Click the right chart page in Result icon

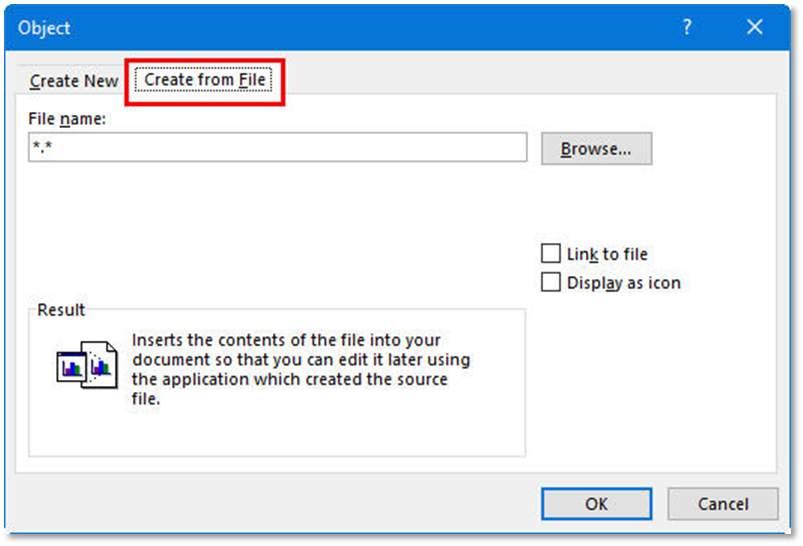click(x=100, y=366)
